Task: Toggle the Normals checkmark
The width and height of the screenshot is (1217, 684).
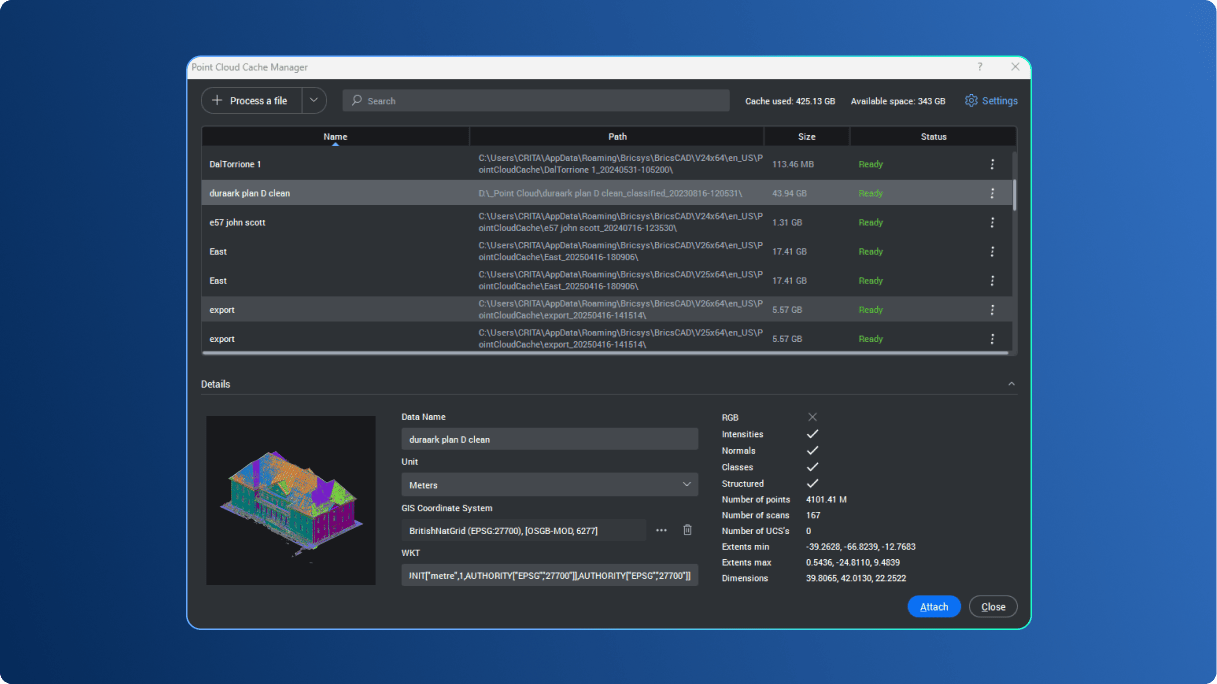Action: [812, 450]
